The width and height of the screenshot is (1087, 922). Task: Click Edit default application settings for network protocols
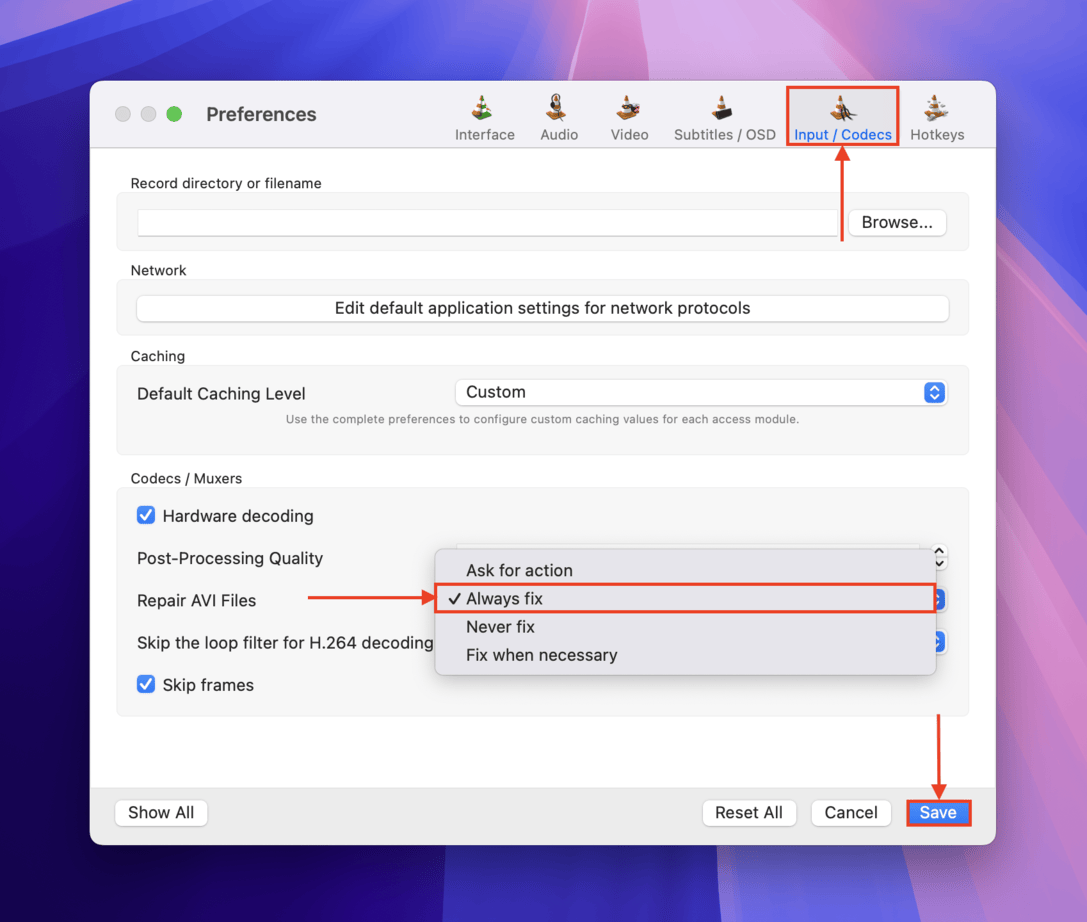click(542, 308)
